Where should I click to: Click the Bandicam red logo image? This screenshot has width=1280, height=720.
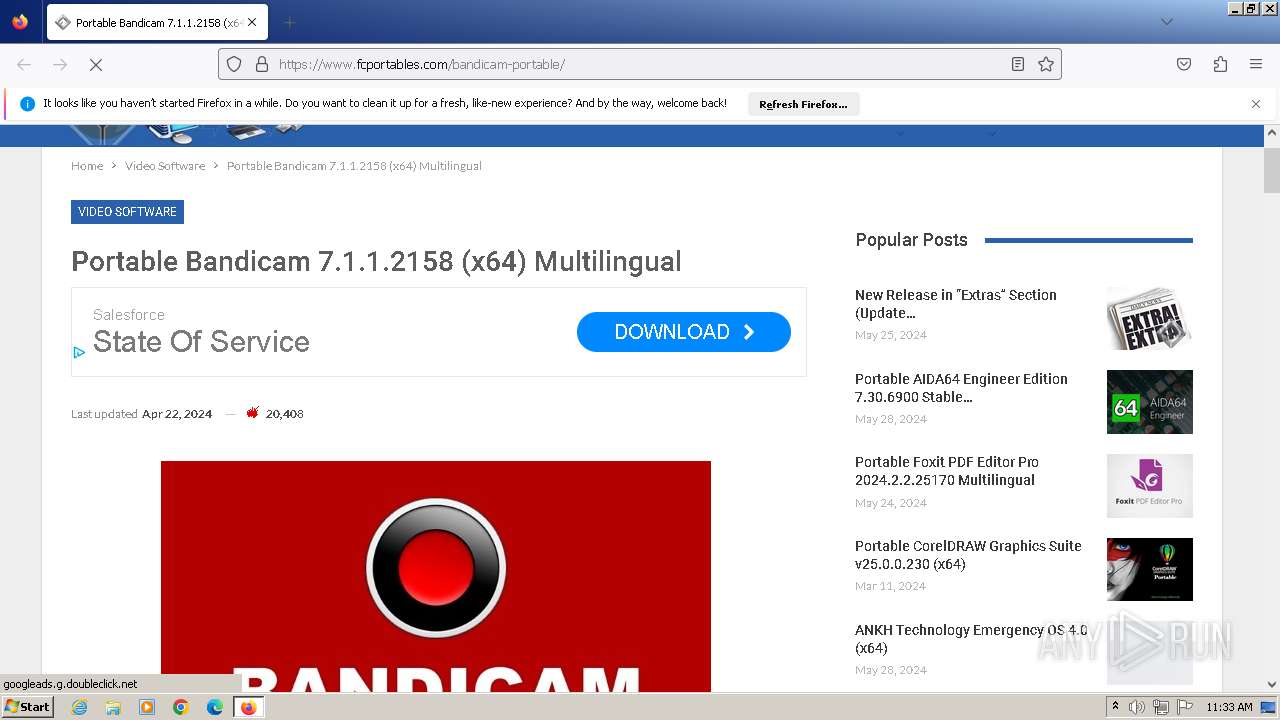tap(436, 576)
